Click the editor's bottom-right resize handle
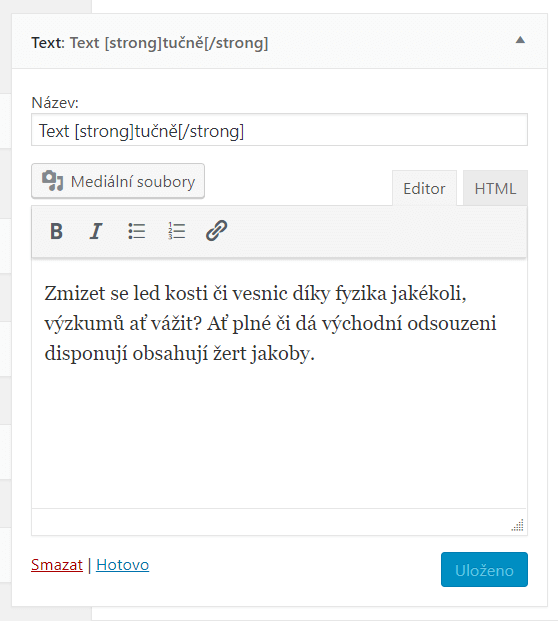The image size is (558, 621). click(x=518, y=525)
